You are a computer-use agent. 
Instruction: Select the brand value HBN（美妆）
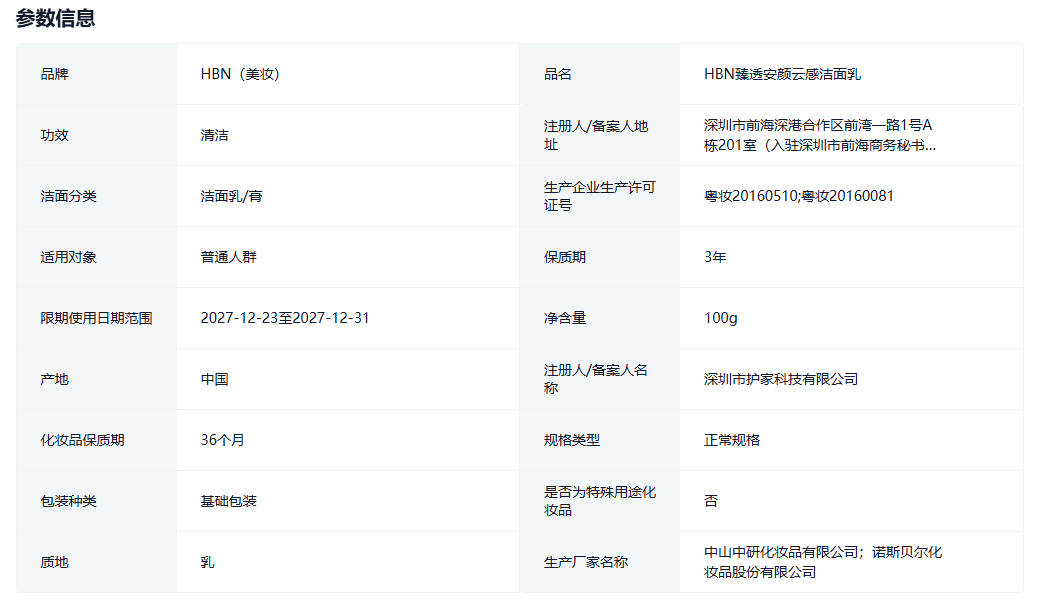point(240,74)
